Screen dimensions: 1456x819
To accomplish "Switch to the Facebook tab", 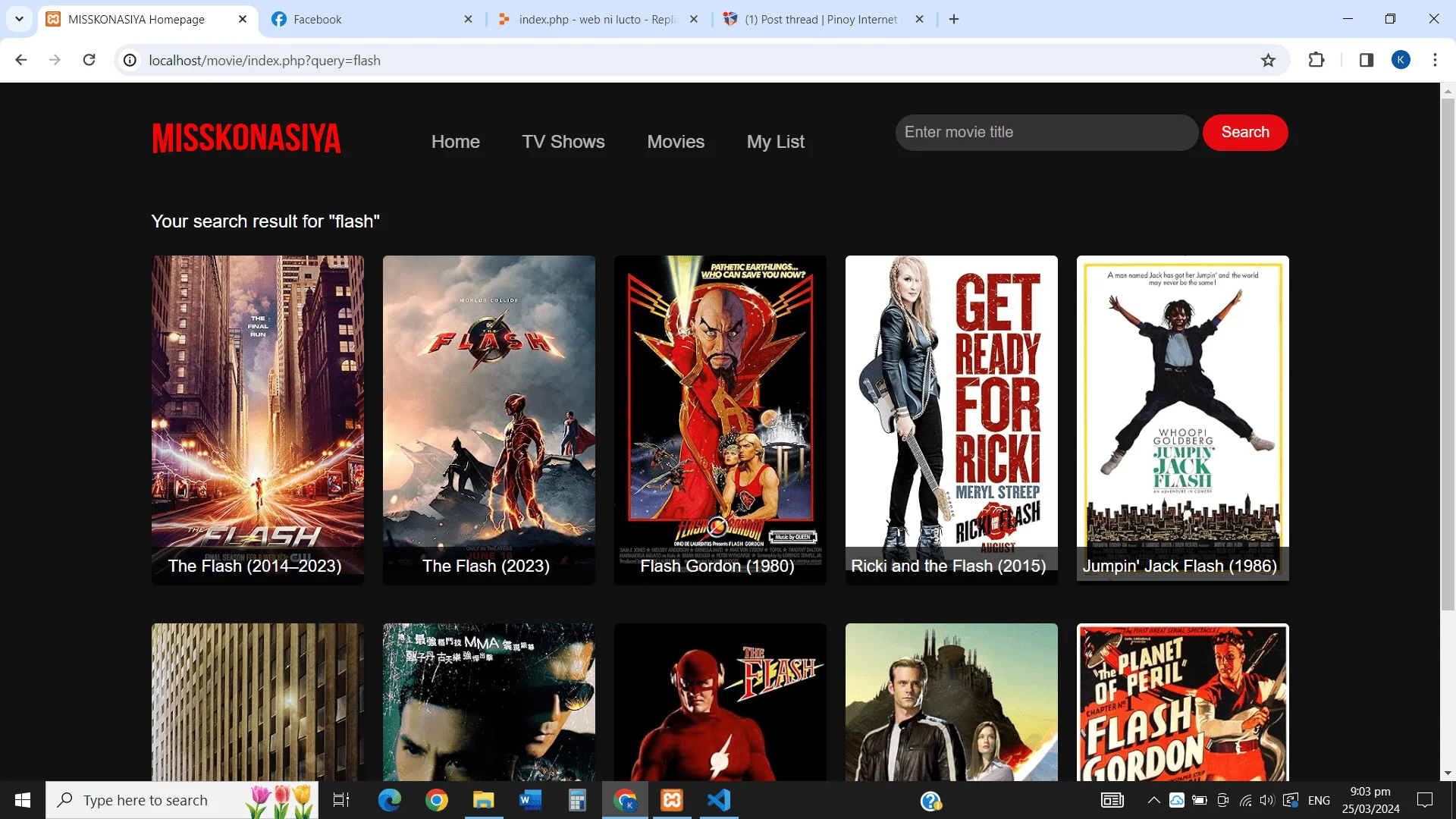I will coord(372,20).
